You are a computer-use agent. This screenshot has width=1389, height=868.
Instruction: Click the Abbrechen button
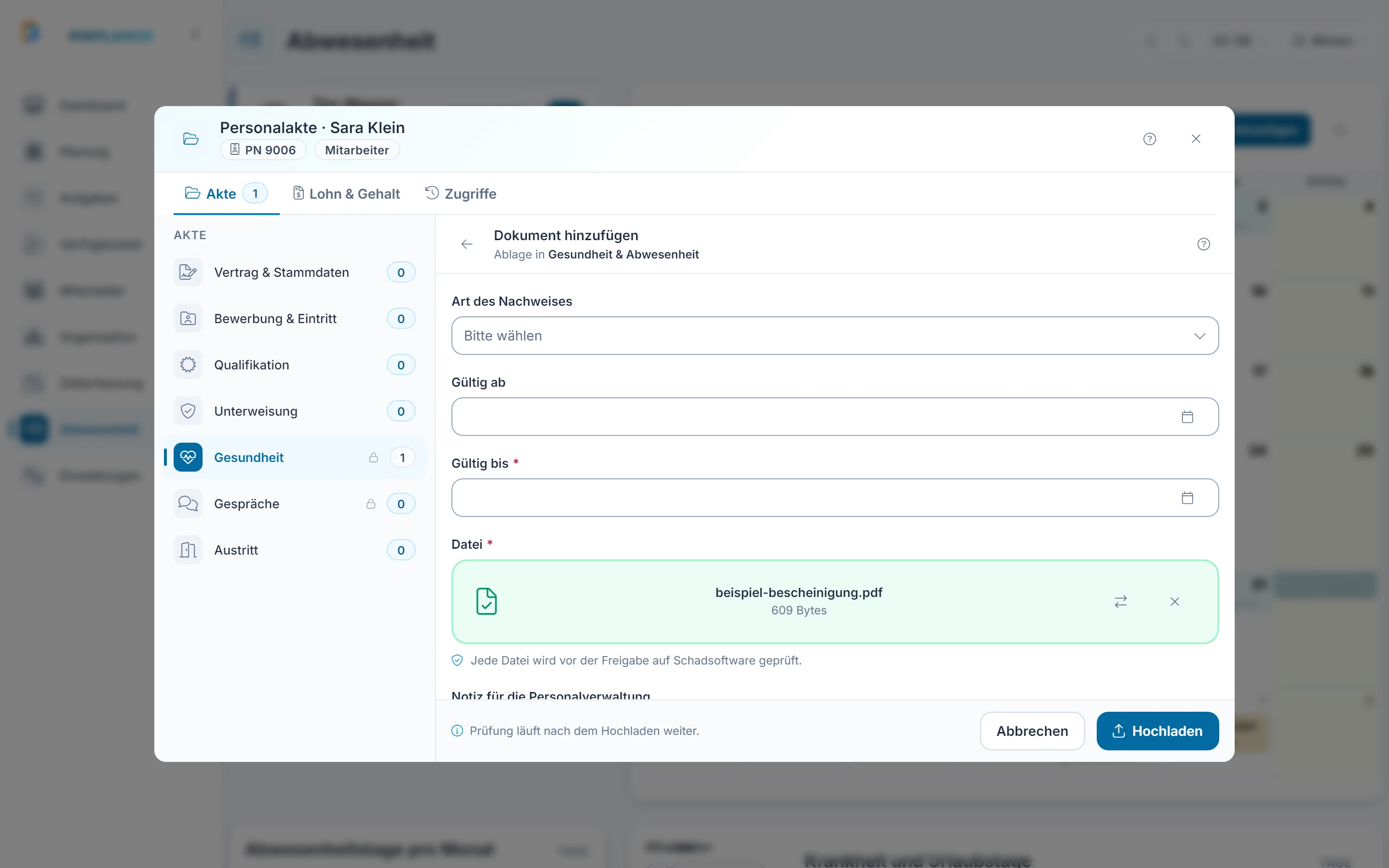[1032, 731]
